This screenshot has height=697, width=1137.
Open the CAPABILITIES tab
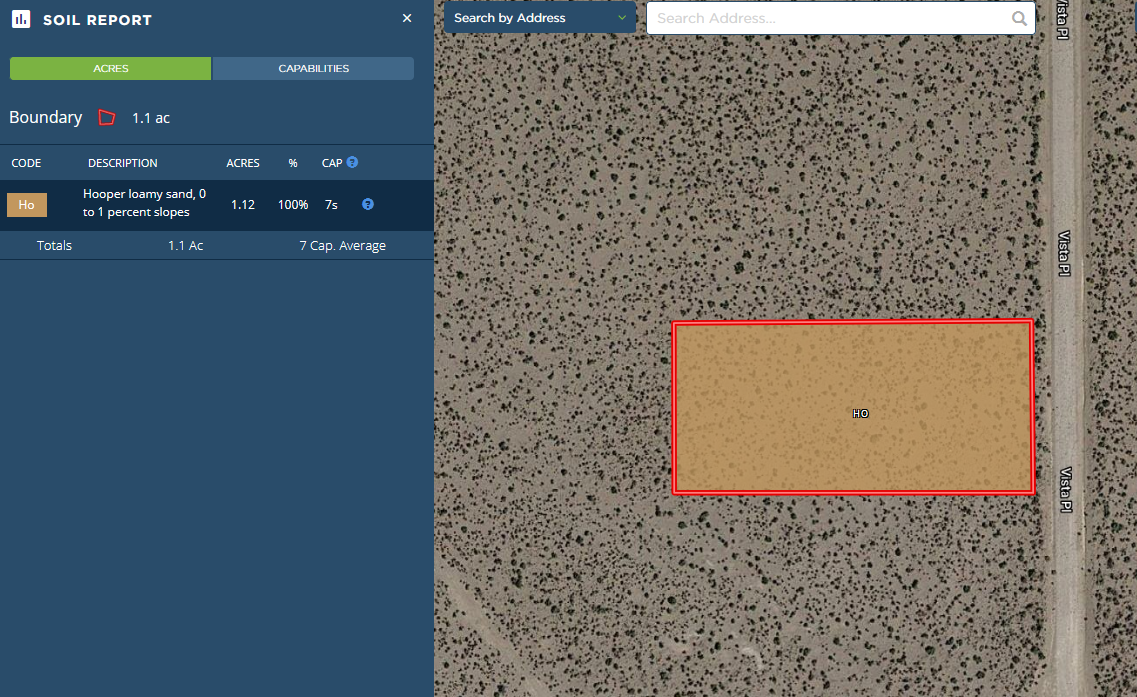tap(313, 69)
